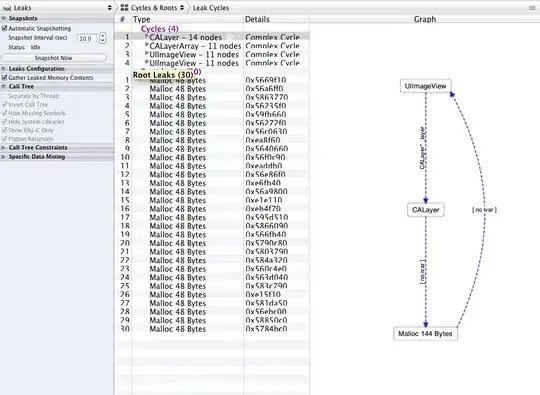Toggle Invert Call Tree checkbox

point(4,104)
